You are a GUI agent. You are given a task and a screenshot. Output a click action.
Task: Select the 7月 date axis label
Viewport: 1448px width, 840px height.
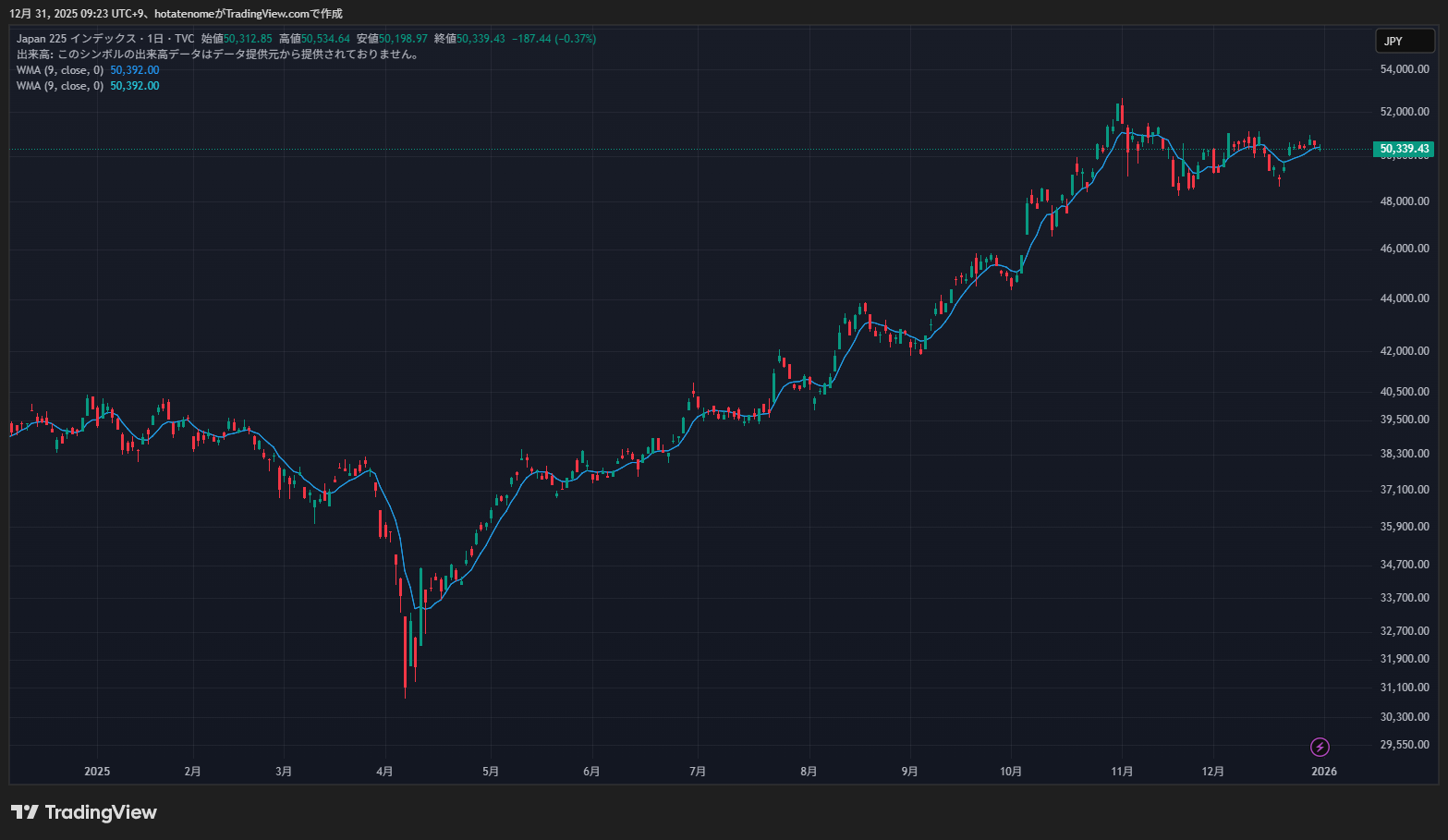pos(698,771)
